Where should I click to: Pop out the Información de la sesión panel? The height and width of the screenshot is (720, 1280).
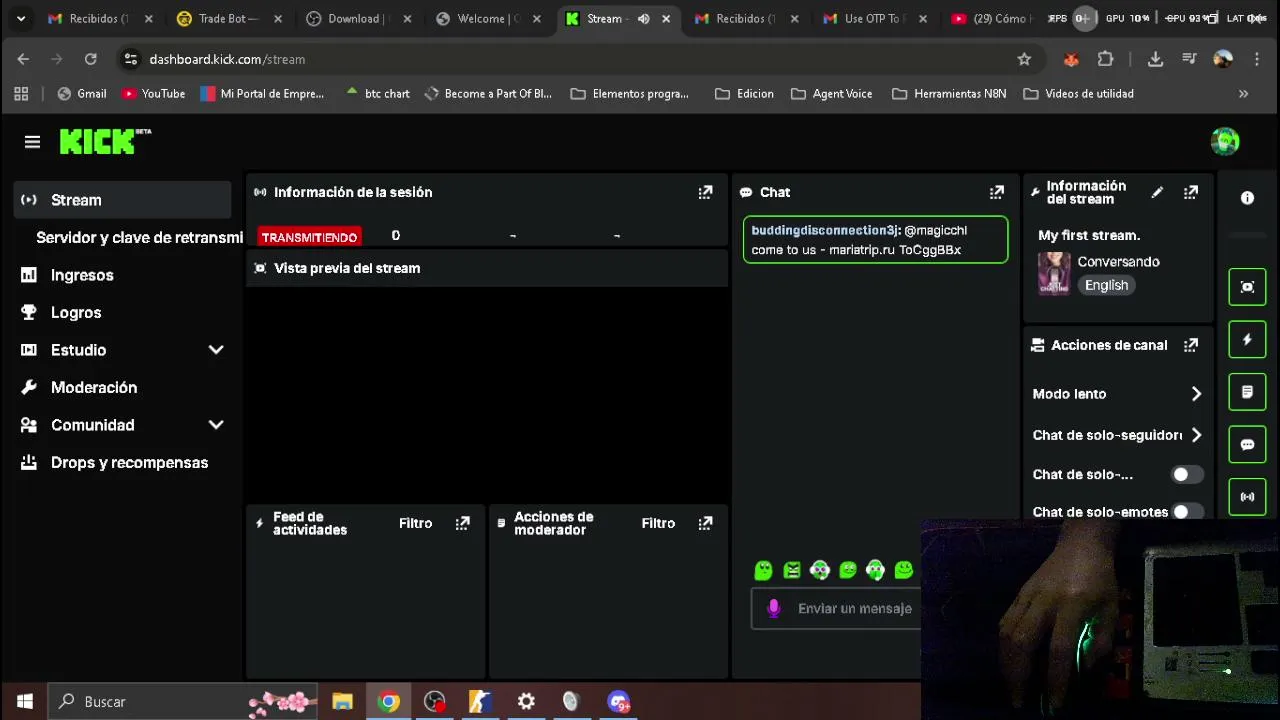point(705,192)
